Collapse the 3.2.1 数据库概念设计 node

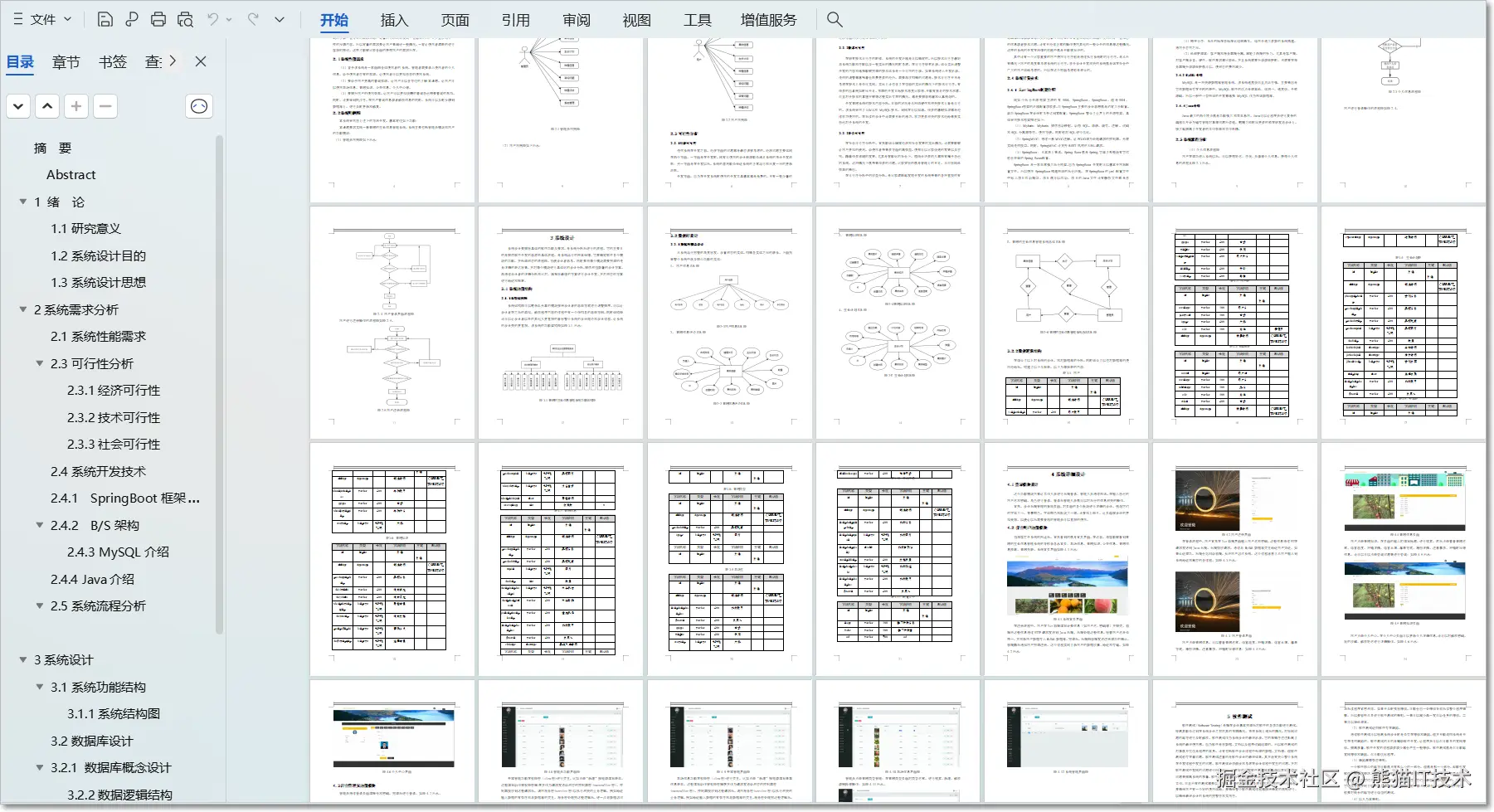(x=40, y=767)
